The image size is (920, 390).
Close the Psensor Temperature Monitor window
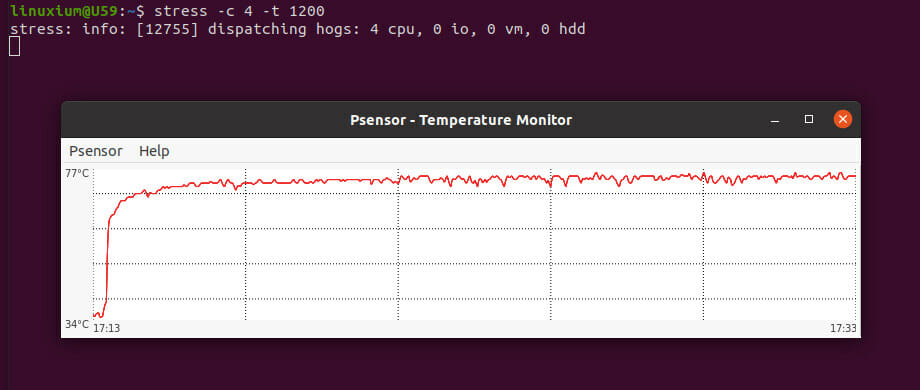click(x=843, y=119)
